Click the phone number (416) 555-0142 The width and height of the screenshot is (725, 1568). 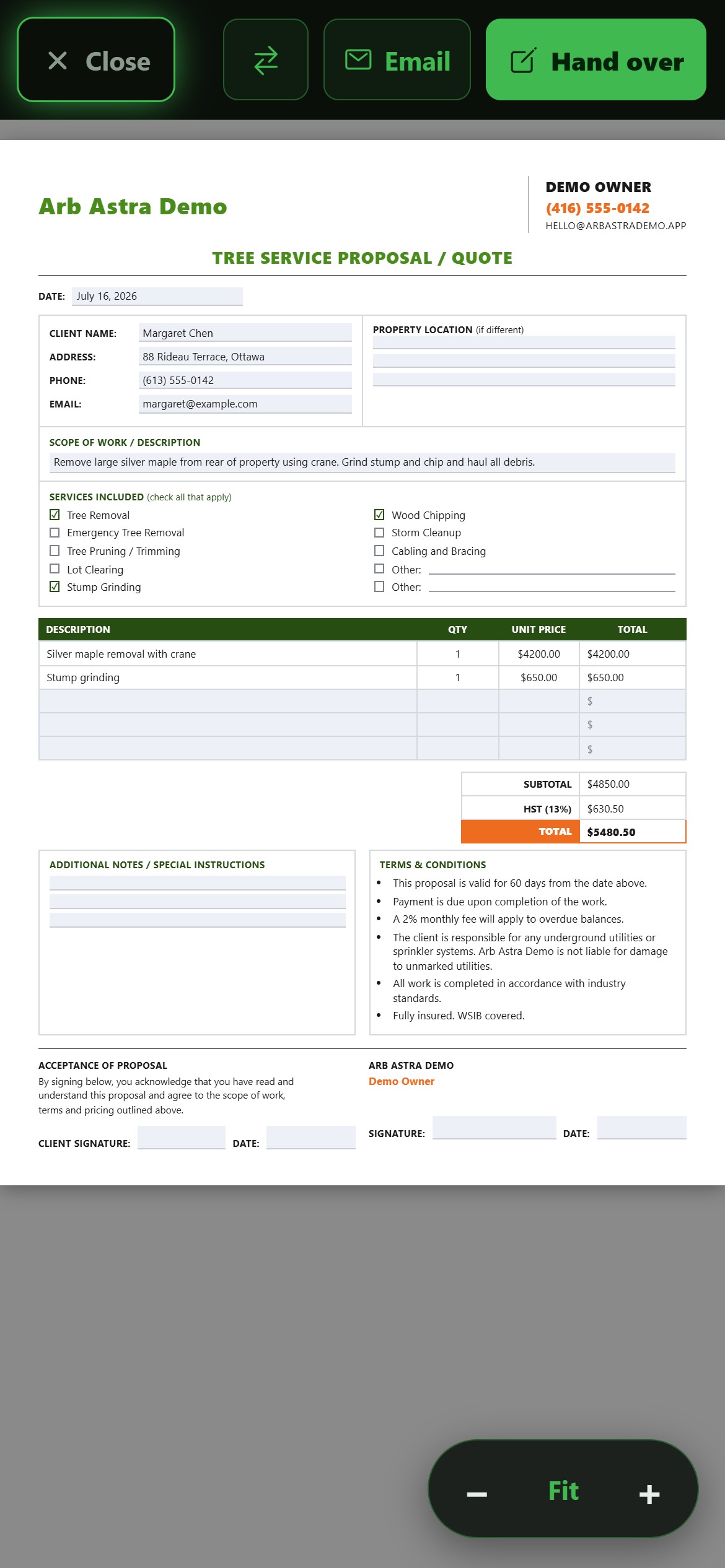(597, 208)
